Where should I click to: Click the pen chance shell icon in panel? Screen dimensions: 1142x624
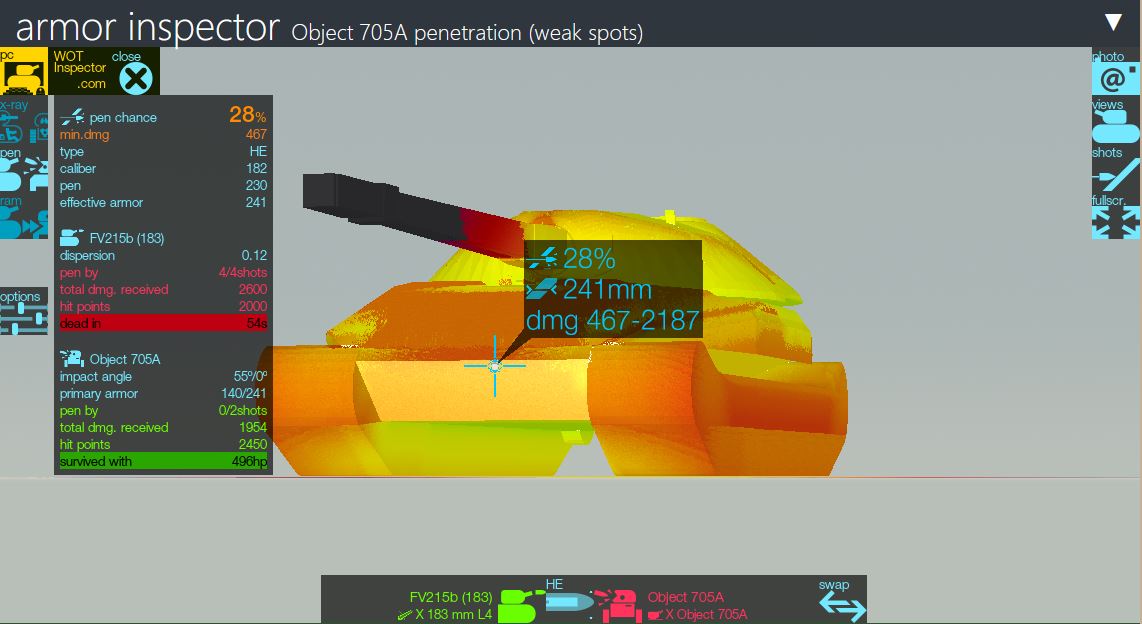point(71,116)
